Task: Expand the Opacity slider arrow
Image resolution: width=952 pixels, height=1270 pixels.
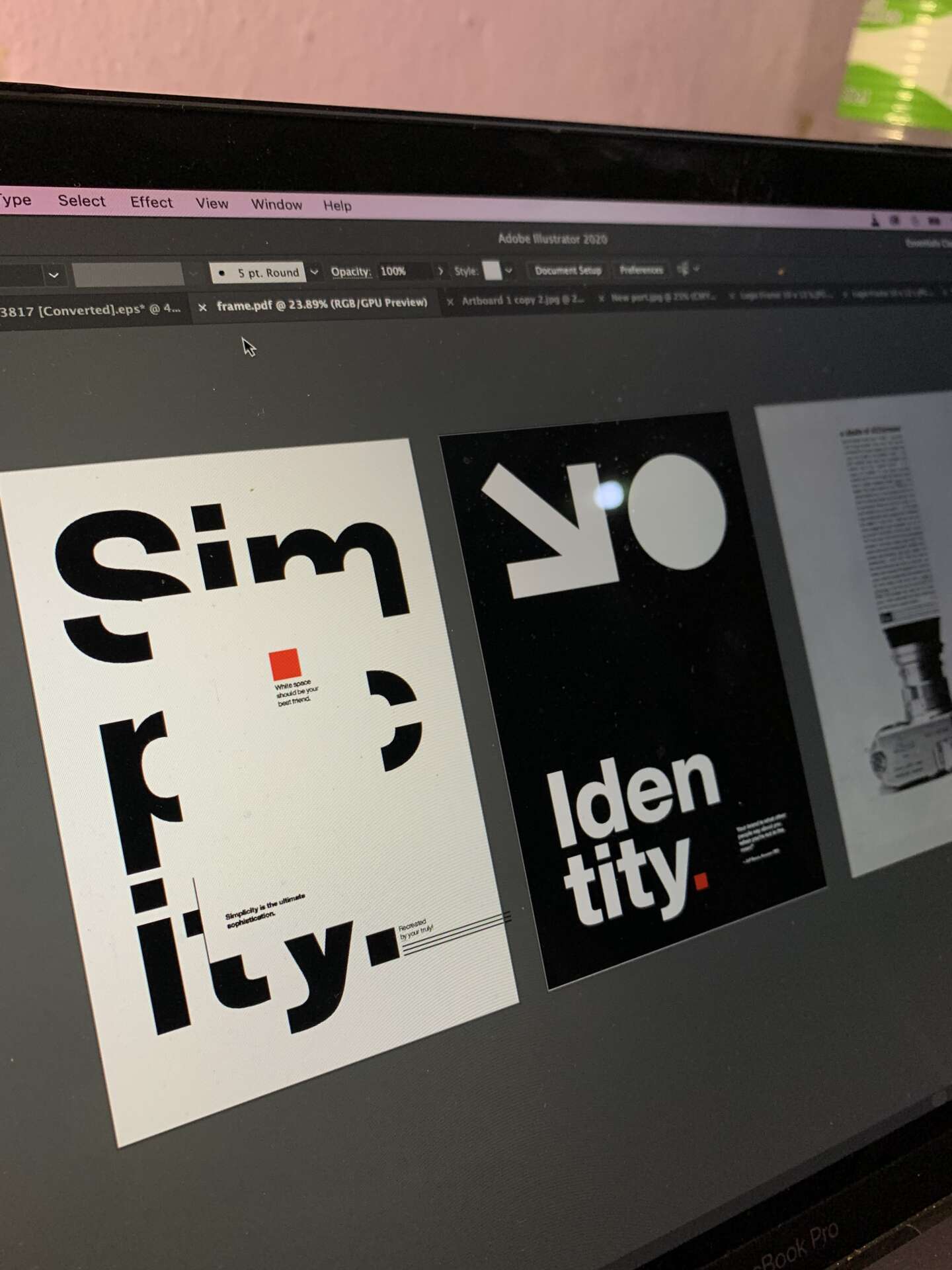Action: click(440, 271)
